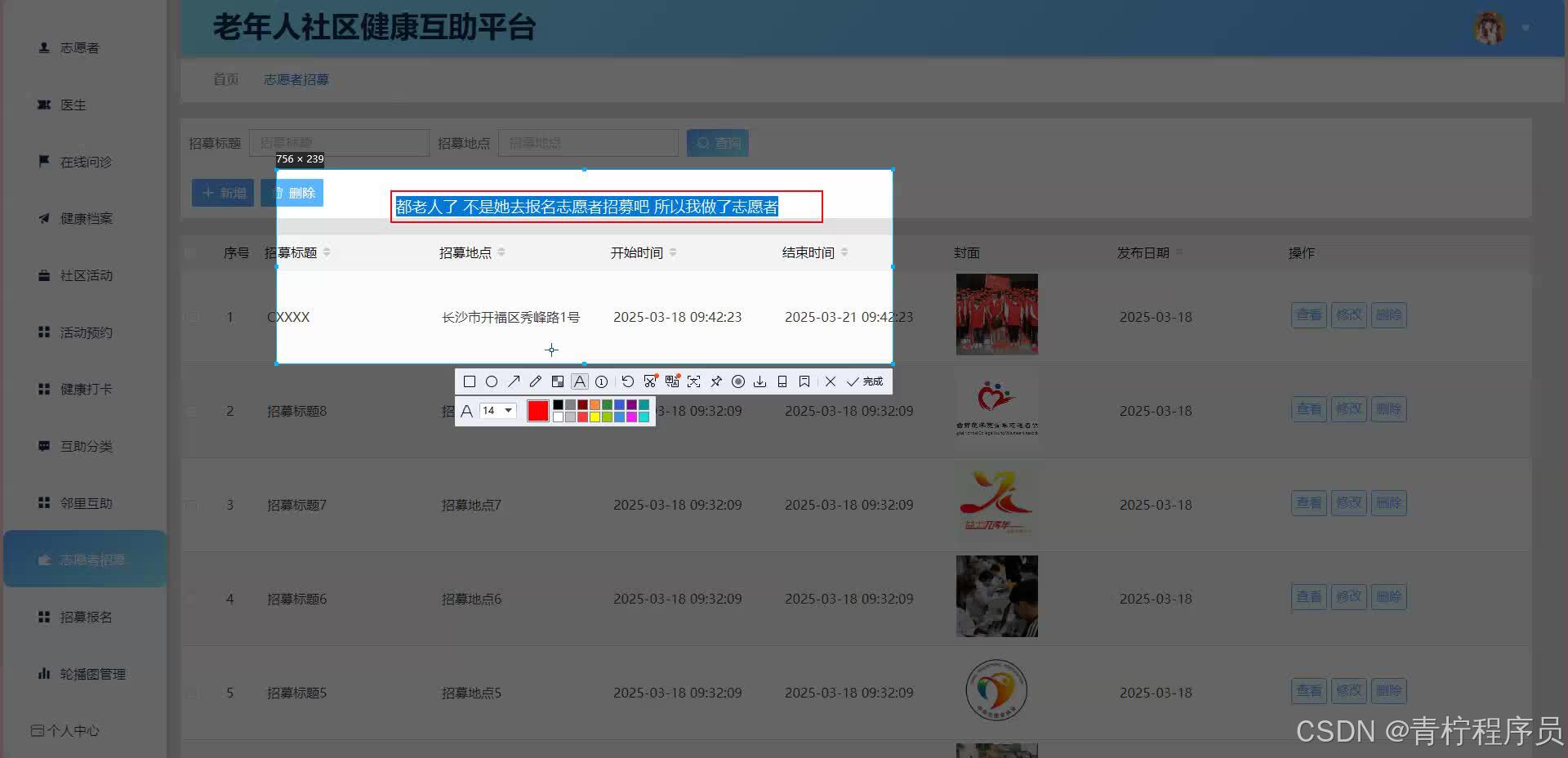Click the 新增 add button
Screen dimensions: 1568x758
pyautogui.click(x=222, y=192)
